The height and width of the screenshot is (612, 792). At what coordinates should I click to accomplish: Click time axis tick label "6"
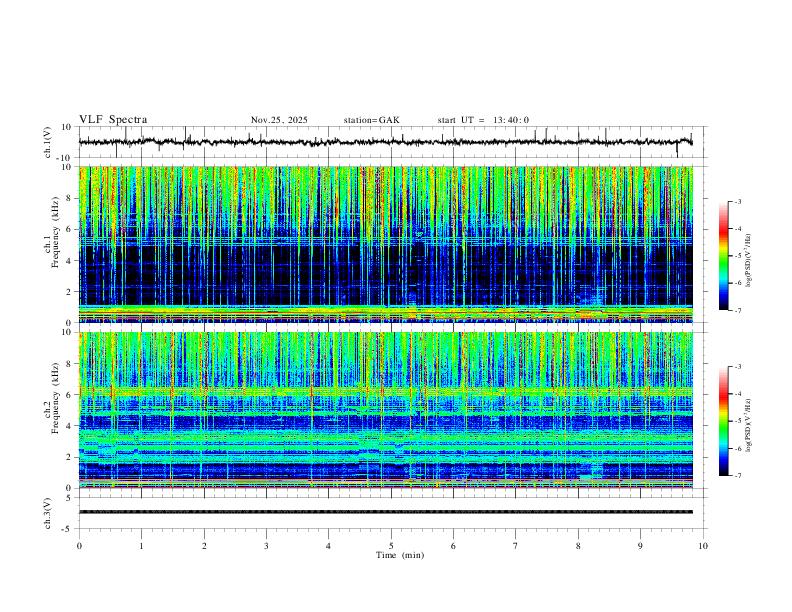pos(454,546)
